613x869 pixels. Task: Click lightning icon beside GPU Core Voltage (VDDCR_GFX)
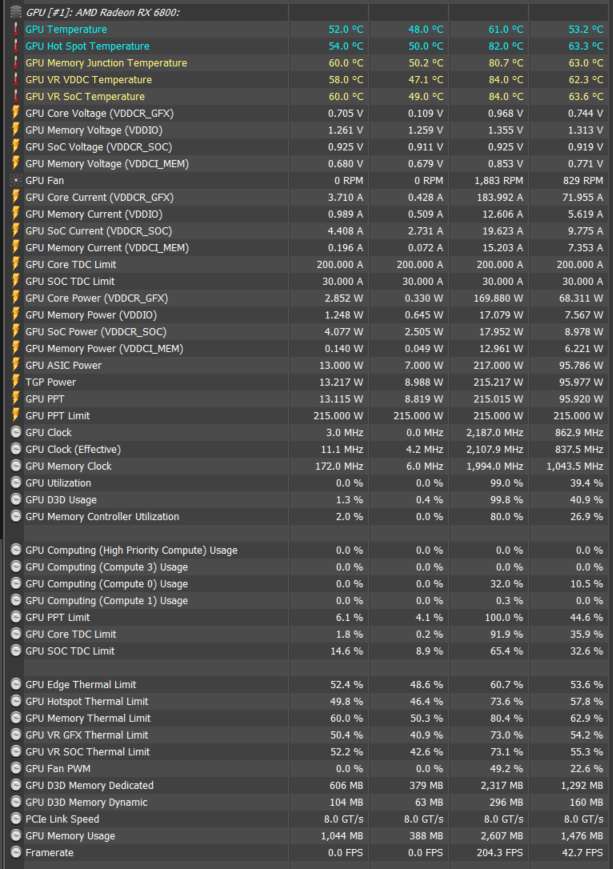tap(16, 113)
